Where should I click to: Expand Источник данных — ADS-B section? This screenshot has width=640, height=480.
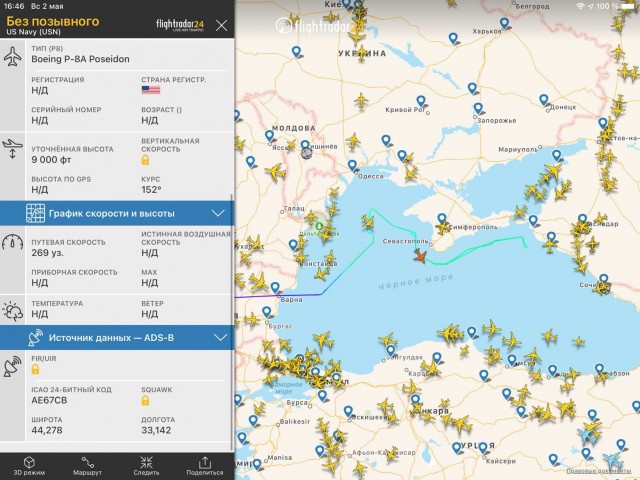pos(117,338)
